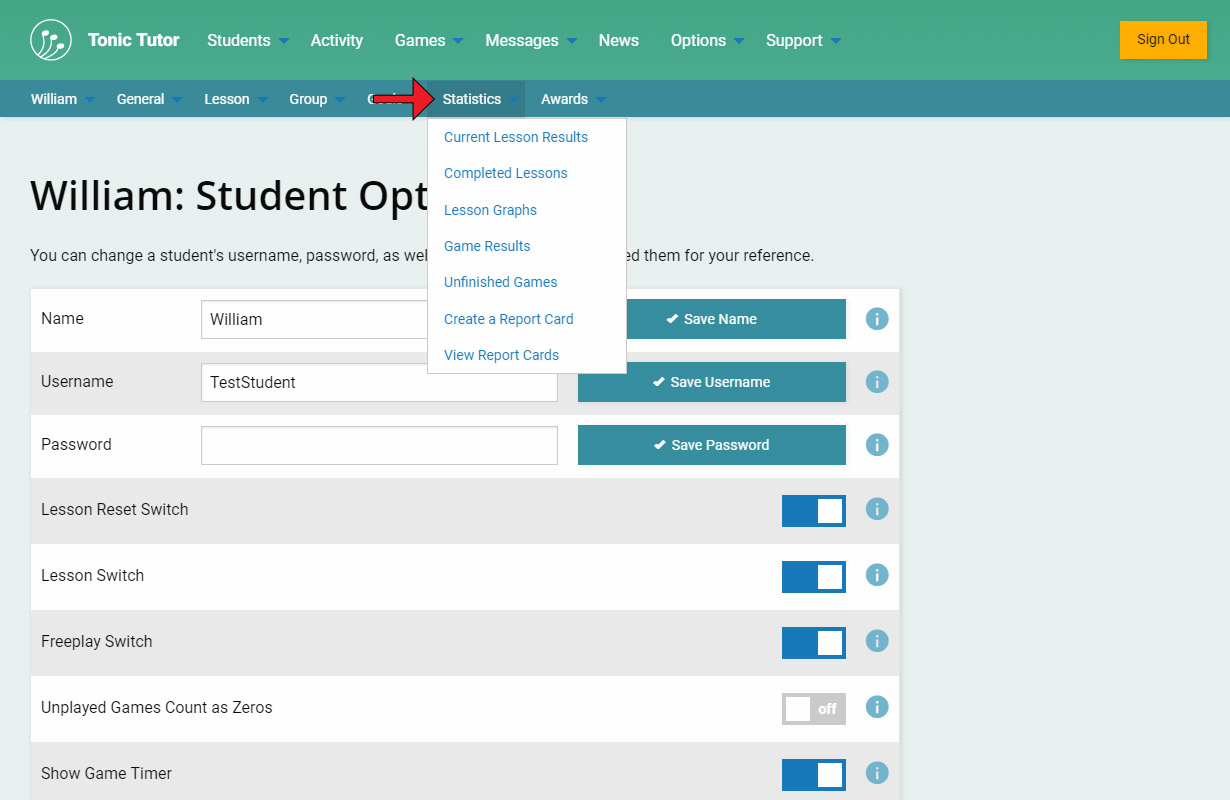Toggle the Lesson Reset Switch
This screenshot has width=1230, height=800.
[x=813, y=511]
